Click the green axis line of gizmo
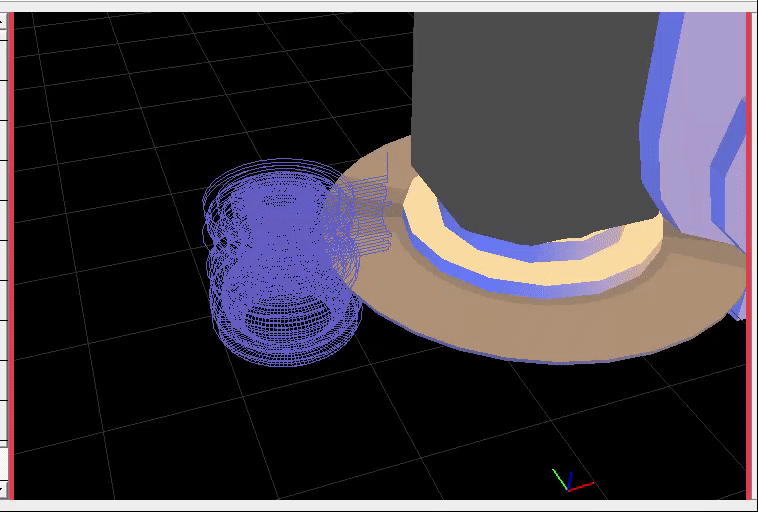The image size is (758, 512). pyautogui.click(x=559, y=476)
